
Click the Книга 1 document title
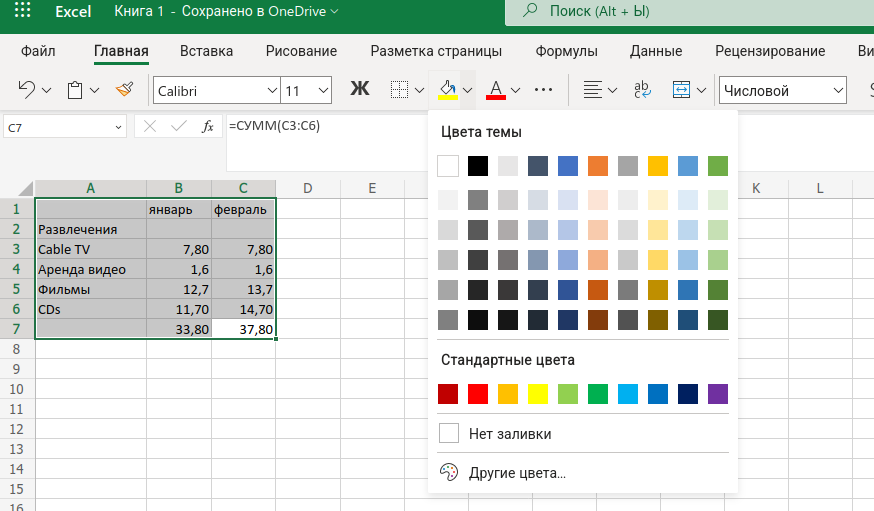[x=139, y=11]
